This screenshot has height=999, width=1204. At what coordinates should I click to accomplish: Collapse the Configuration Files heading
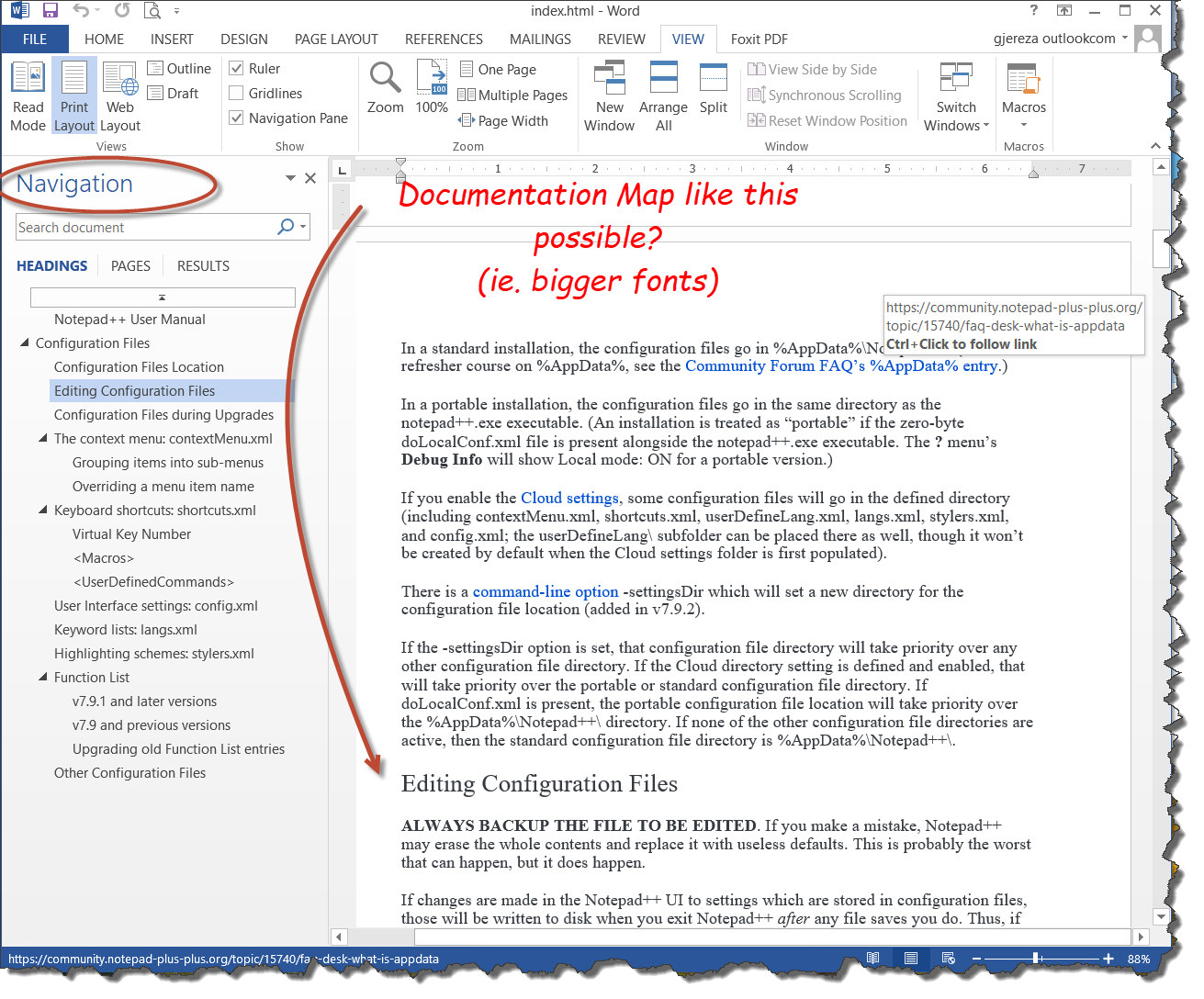click(x=25, y=342)
